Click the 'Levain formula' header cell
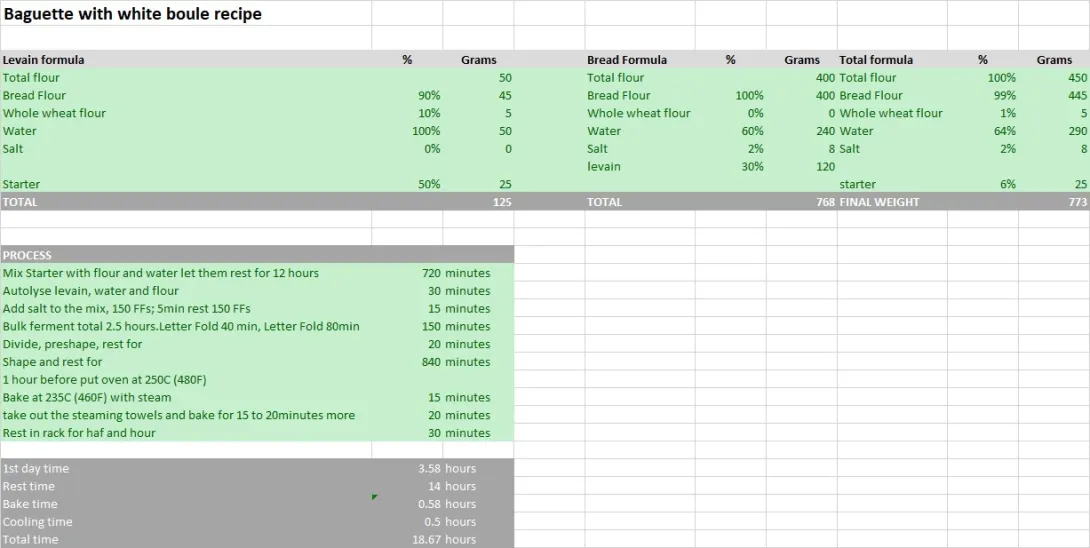 [44, 60]
